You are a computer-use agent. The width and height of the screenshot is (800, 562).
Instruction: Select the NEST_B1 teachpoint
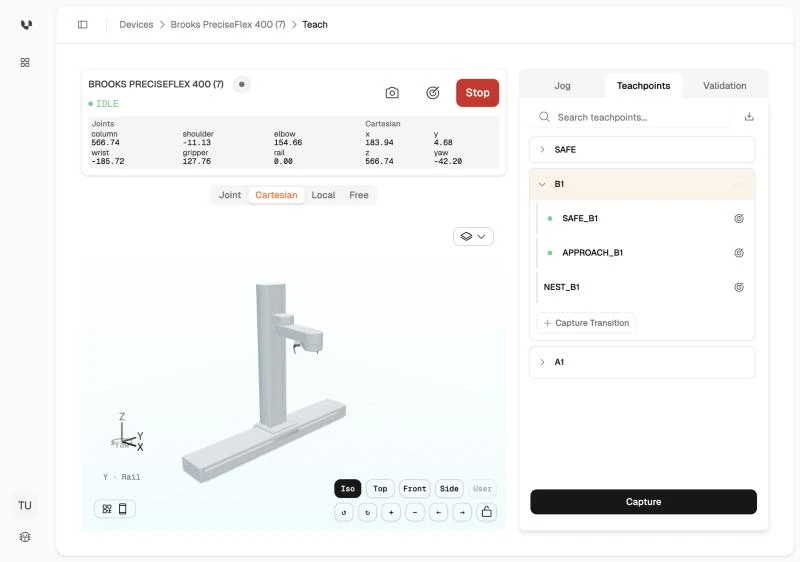[562, 287]
